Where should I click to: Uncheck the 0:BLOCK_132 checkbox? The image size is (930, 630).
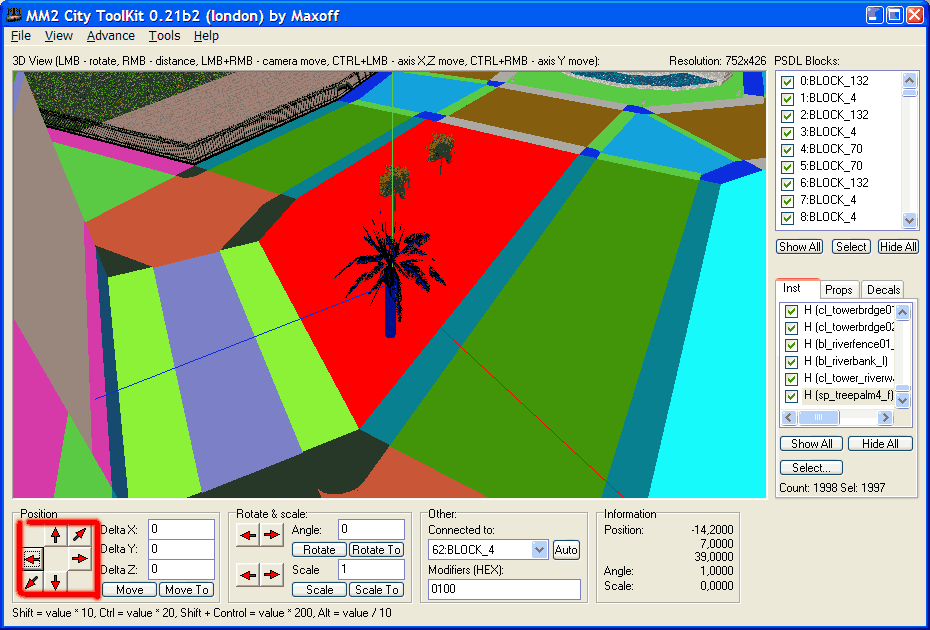[788, 82]
